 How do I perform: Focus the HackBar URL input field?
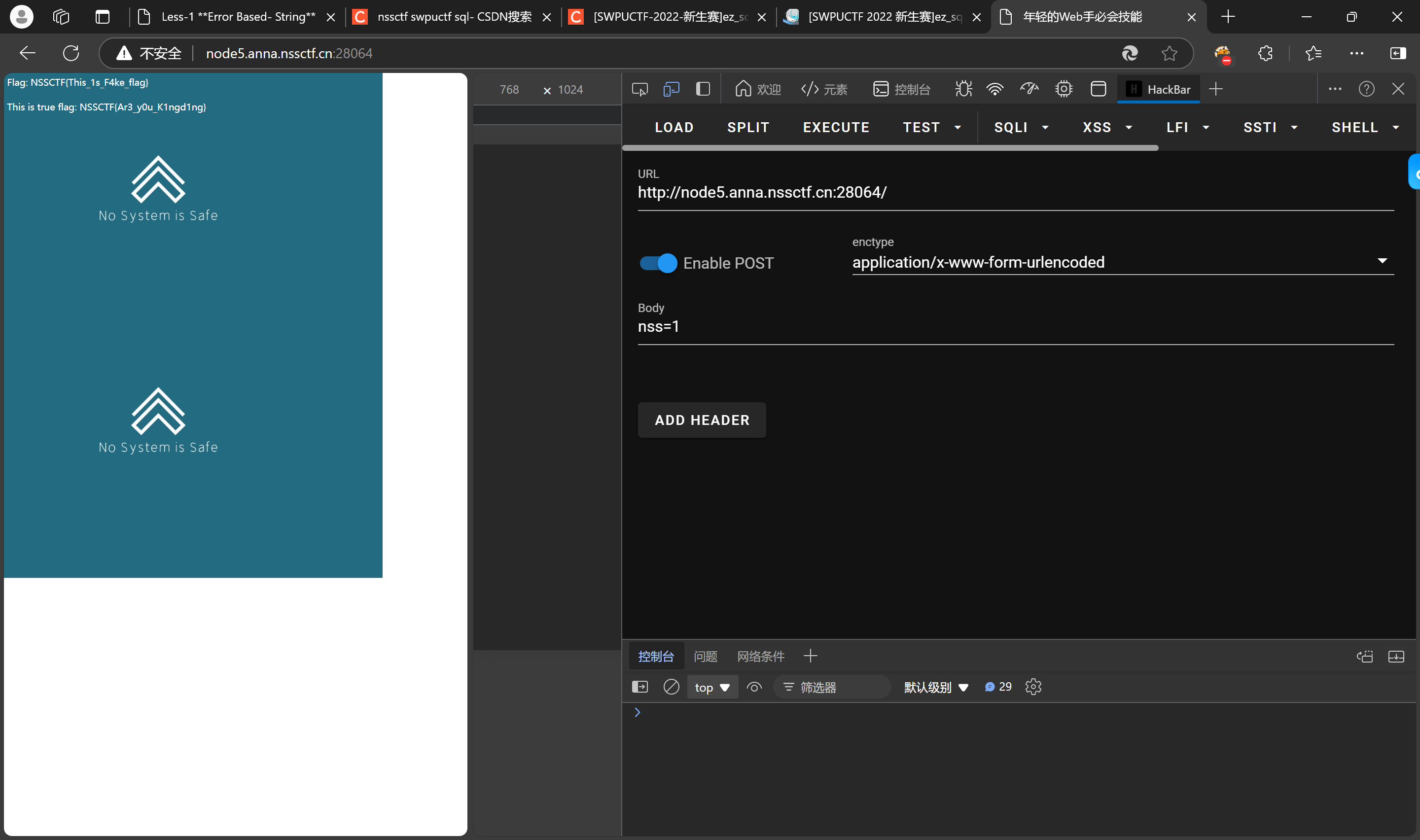[x=1015, y=192]
